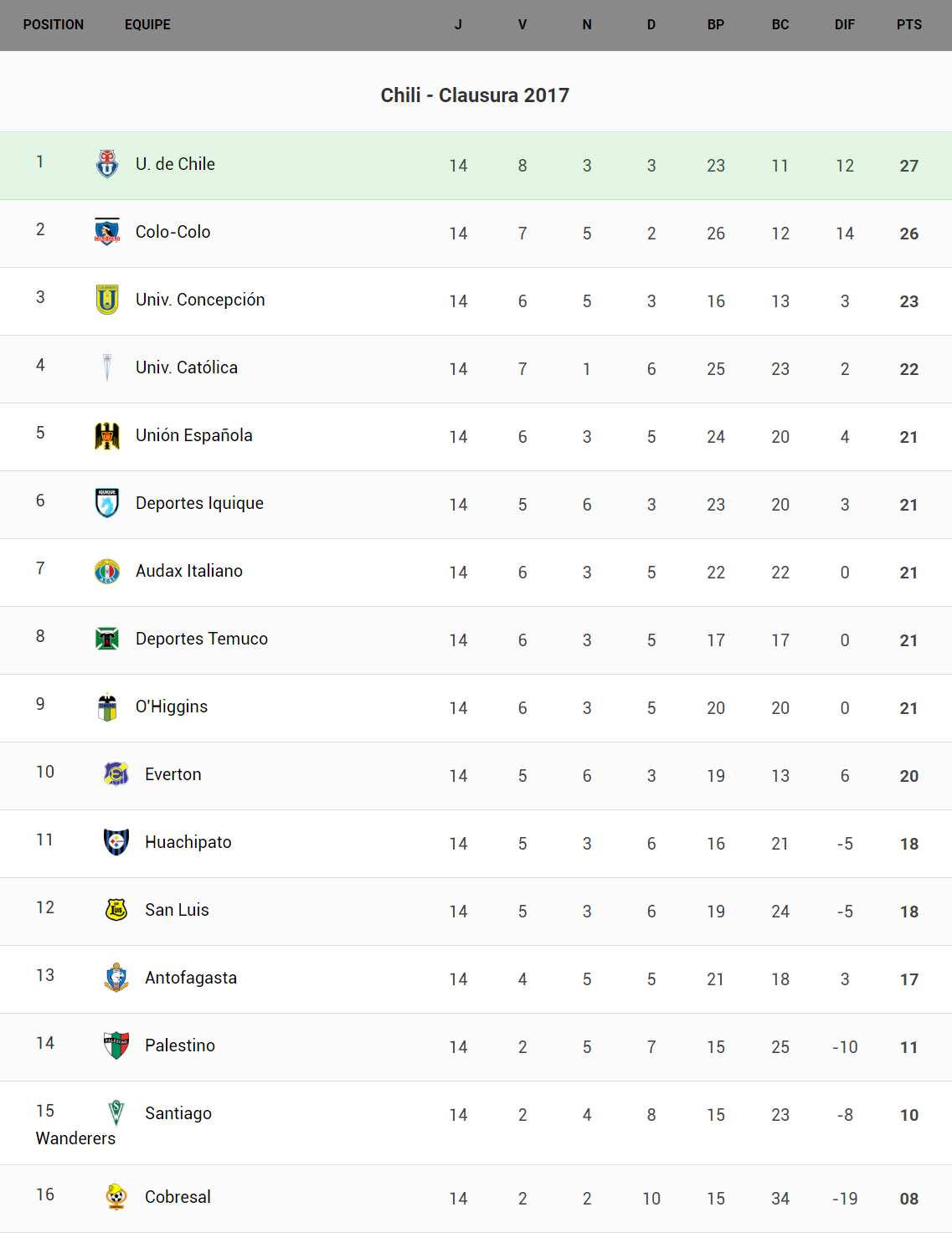Sort by the DIF column header
952x1233 pixels.
click(x=844, y=25)
